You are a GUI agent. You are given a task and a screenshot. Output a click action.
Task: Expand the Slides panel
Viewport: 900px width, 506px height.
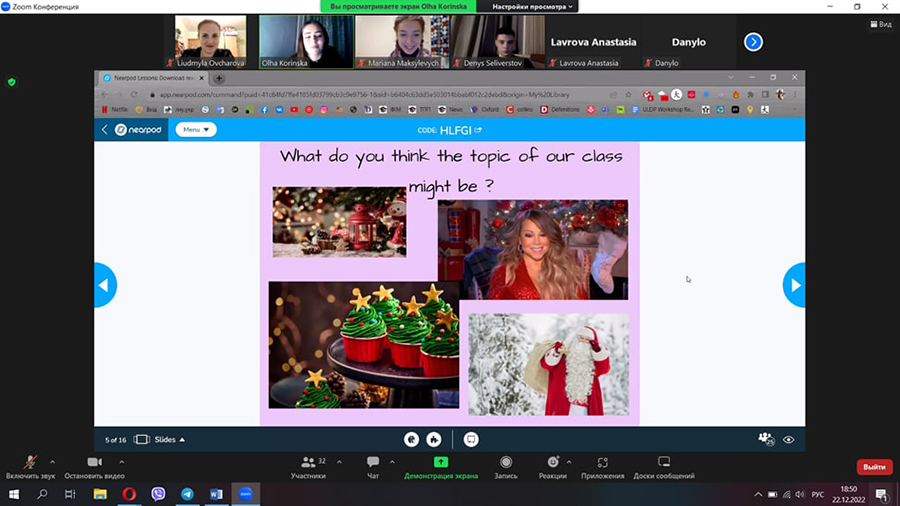160,439
